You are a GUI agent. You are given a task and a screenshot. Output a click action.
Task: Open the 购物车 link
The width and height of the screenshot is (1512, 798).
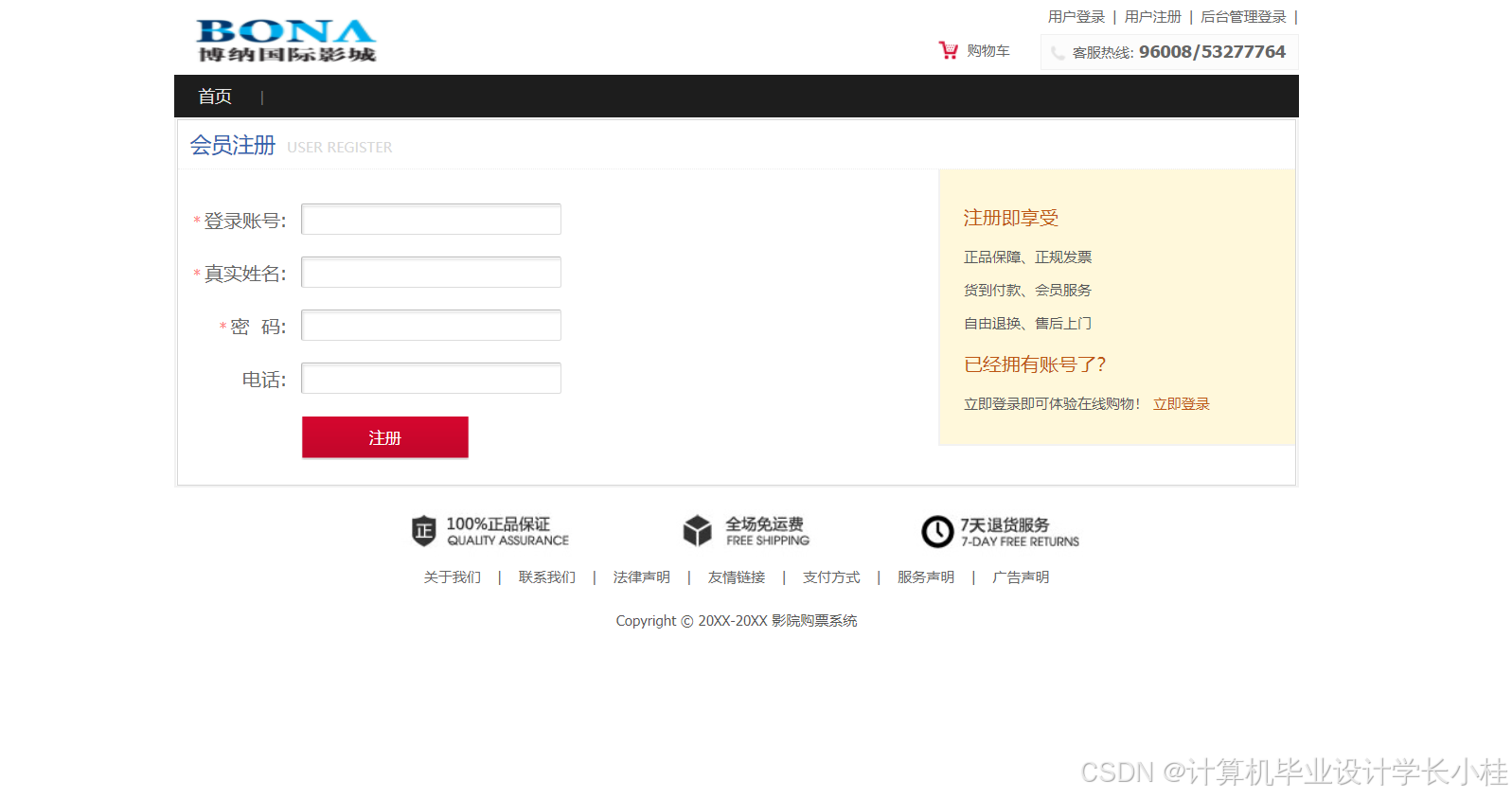pyautogui.click(x=988, y=51)
